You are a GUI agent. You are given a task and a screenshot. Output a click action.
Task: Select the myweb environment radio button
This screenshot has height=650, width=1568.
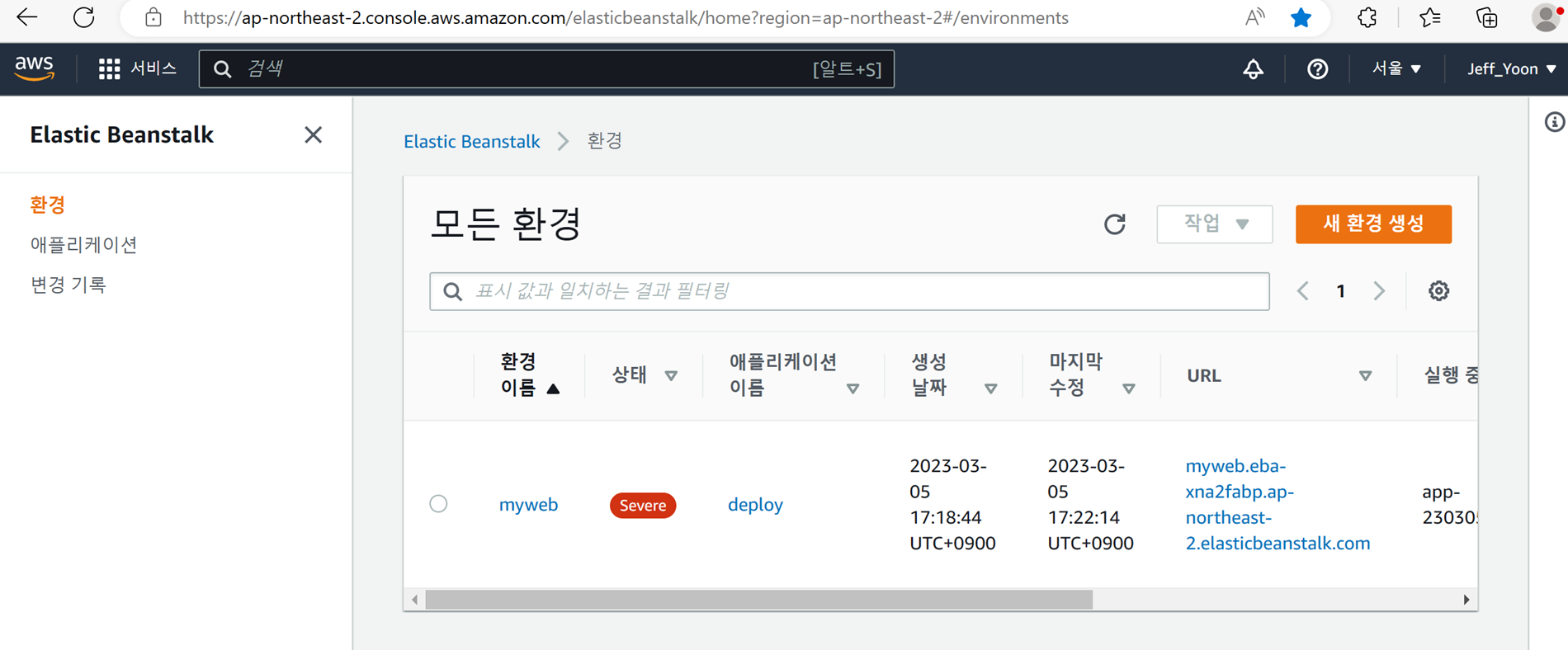click(x=438, y=503)
